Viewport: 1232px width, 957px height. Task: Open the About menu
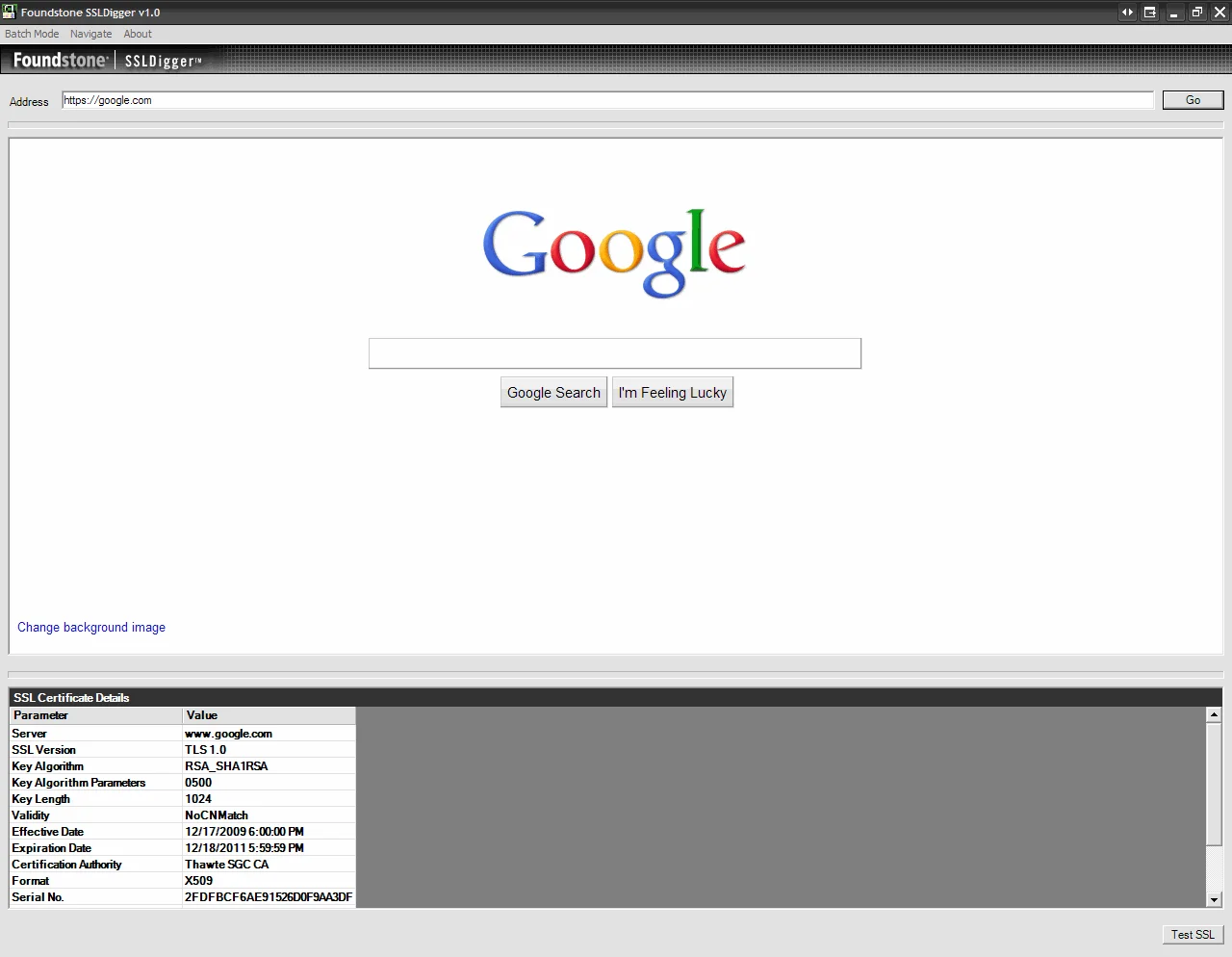(x=138, y=34)
